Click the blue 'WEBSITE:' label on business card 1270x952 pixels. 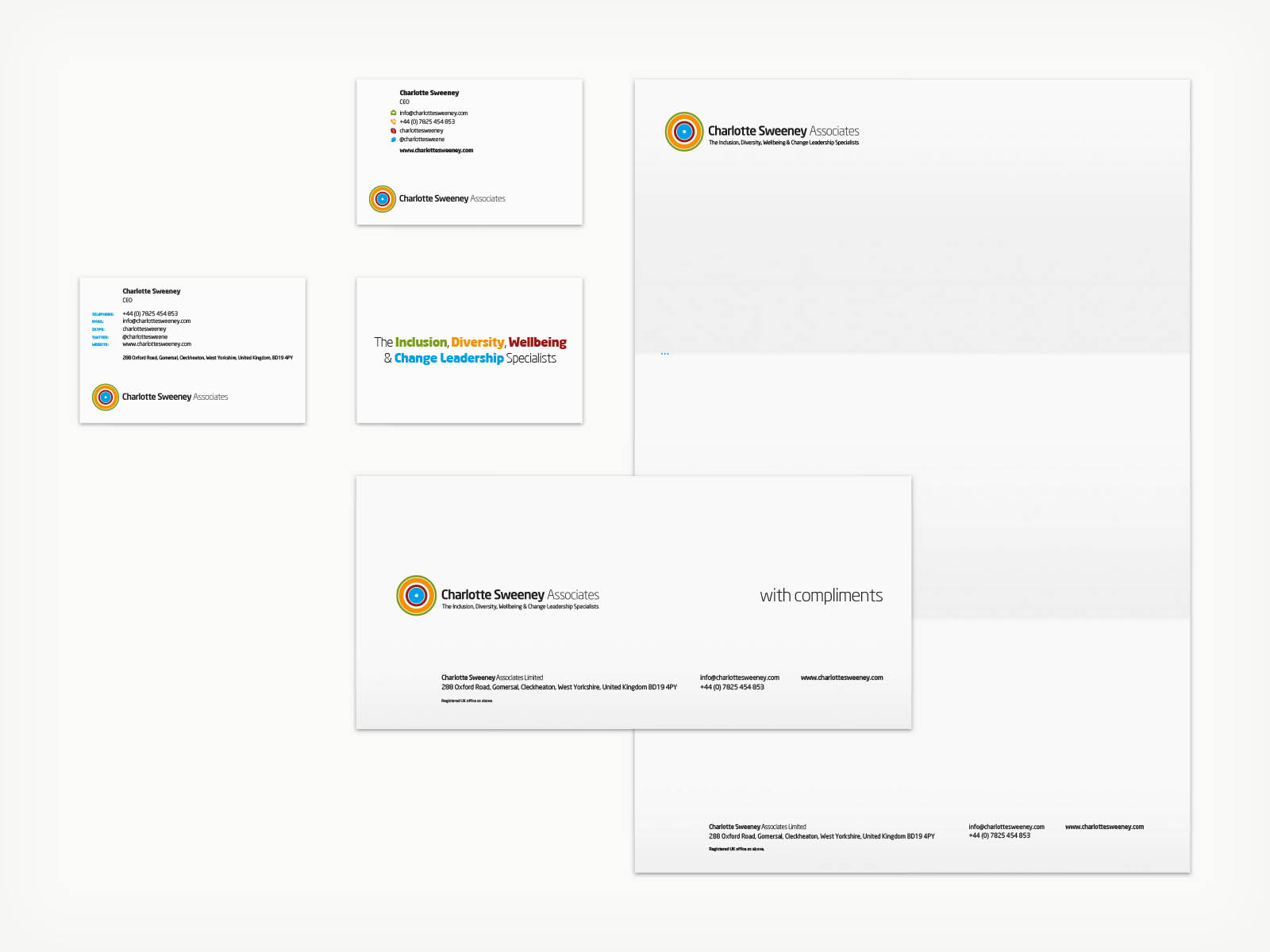[x=100, y=344]
